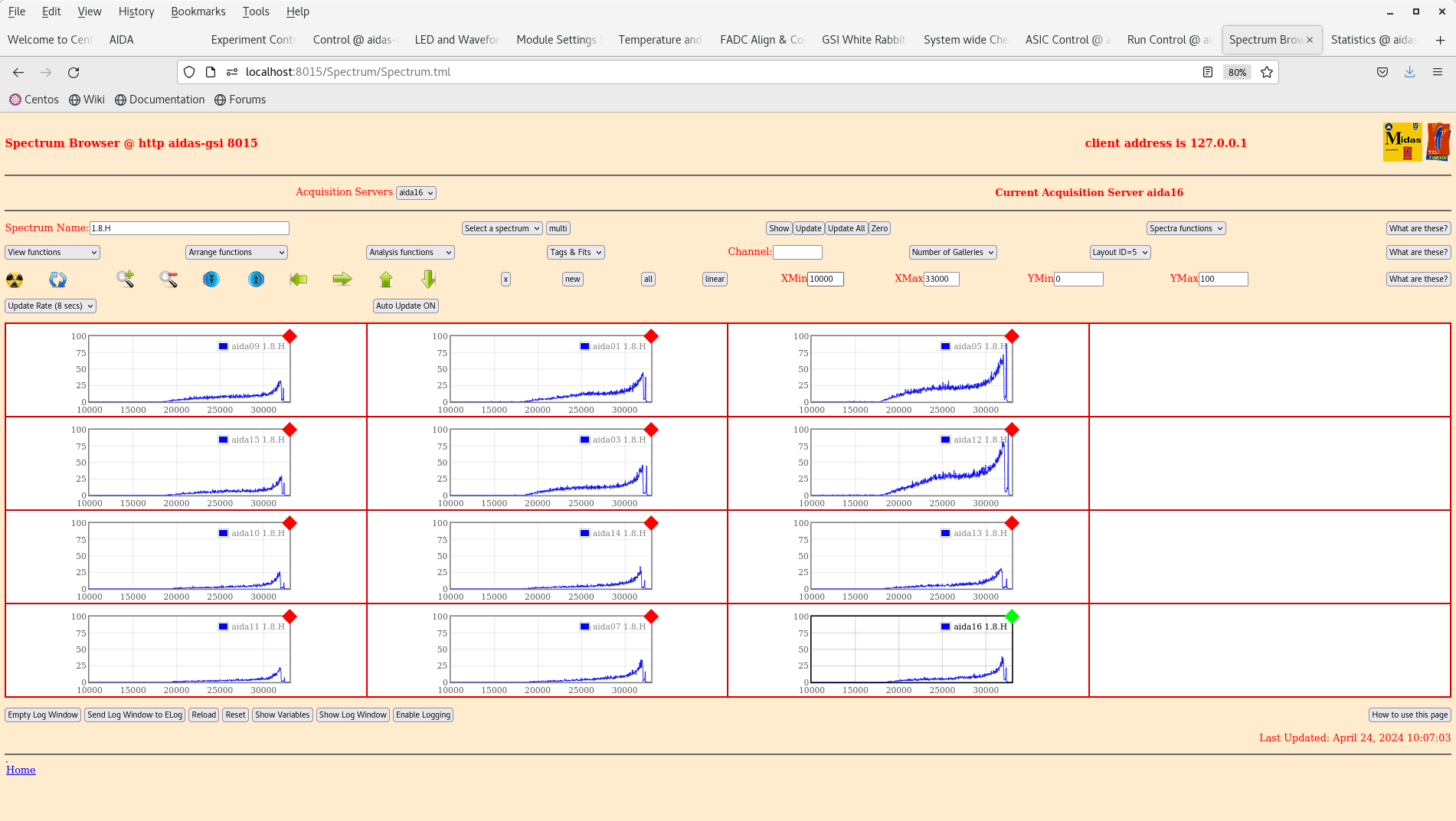Click the blue refresh/update icon
Screen dimensions: 1456x821
point(57,280)
